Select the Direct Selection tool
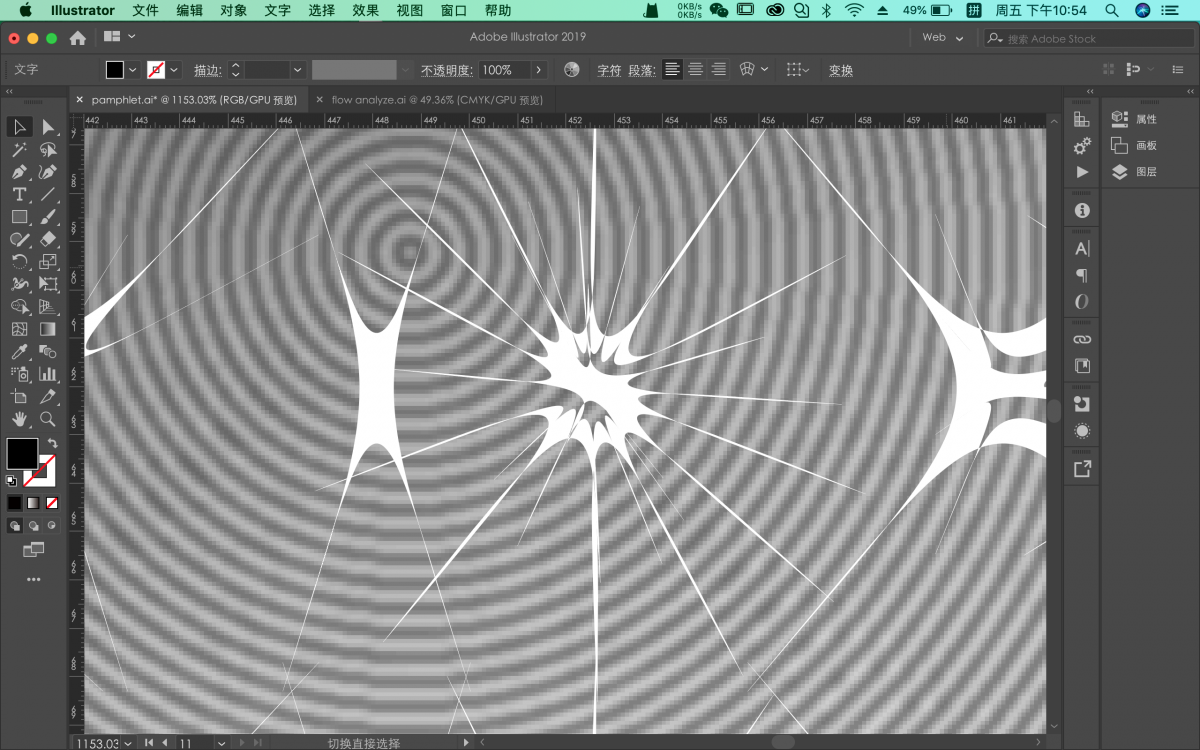The image size is (1200, 750). click(x=48, y=127)
